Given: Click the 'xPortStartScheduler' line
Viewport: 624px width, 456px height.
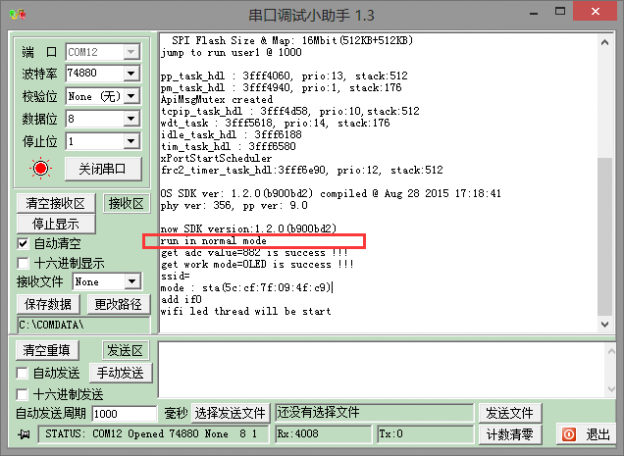Looking at the screenshot, I should (216, 158).
